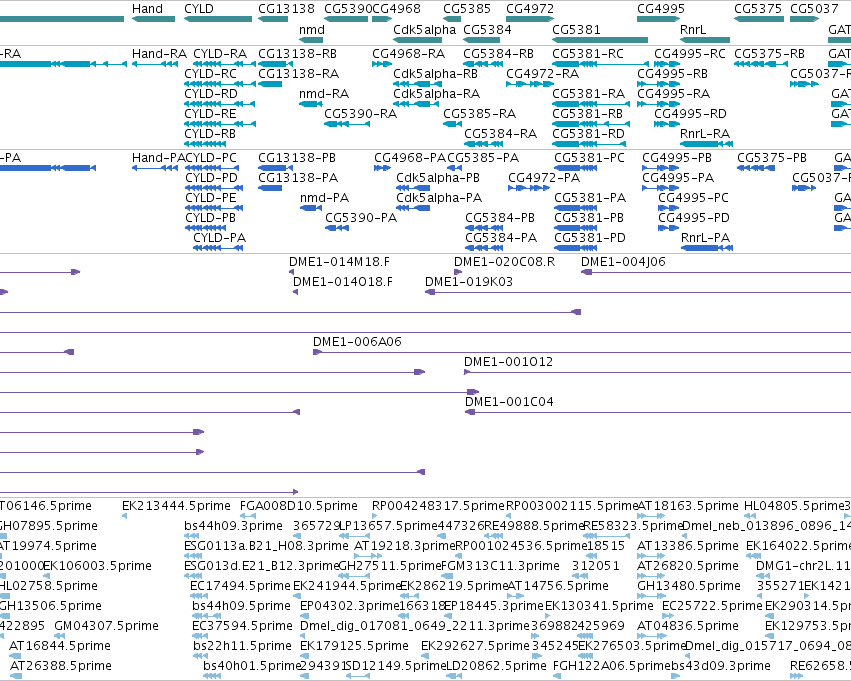Viewport: 851px width, 681px height.
Task: Click the ESG0113a.B21_H08.3prime EST
Action: click(x=193, y=556)
